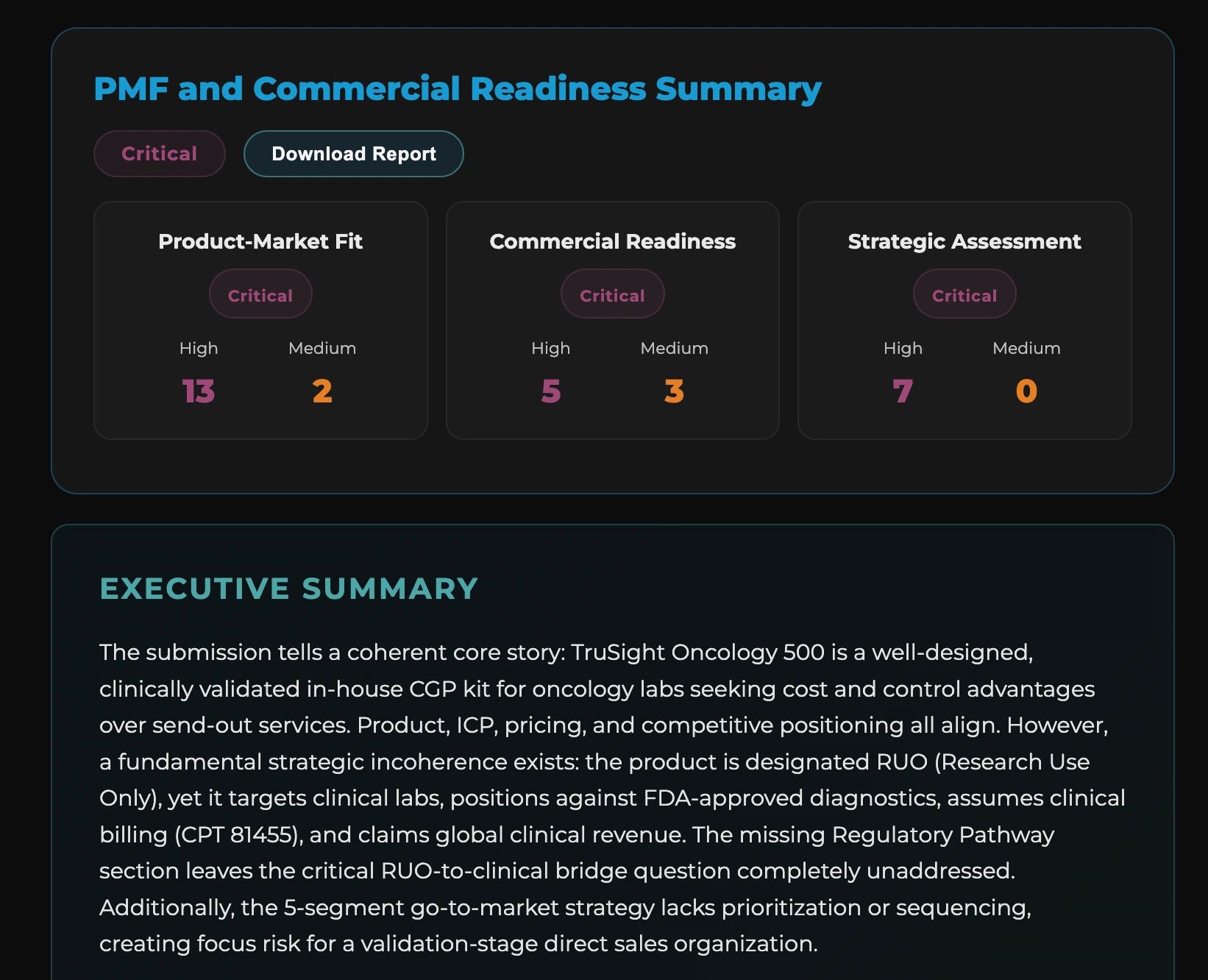Click the Commercial Readiness card title
This screenshot has width=1208, height=980.
612,241
